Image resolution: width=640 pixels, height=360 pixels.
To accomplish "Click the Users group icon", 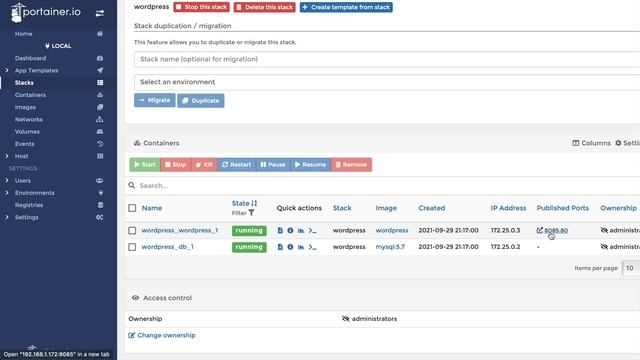I will click(x=100, y=181).
